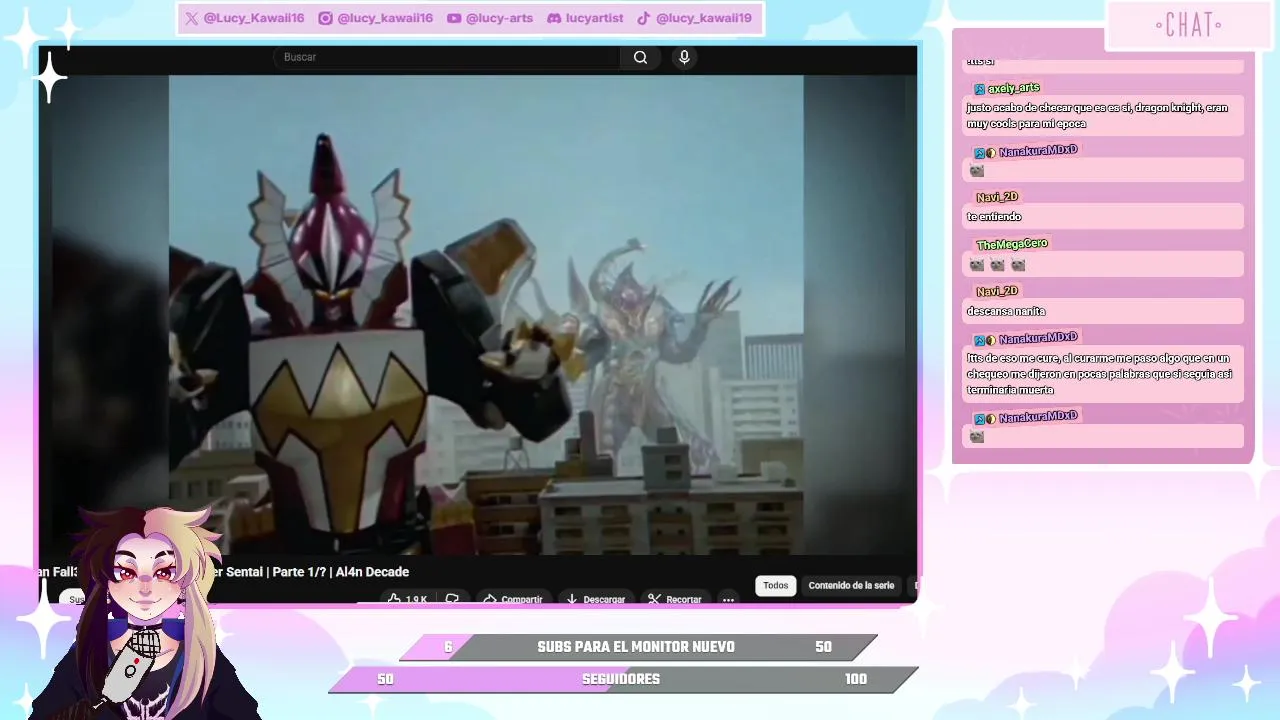This screenshot has width=1280, height=720.
Task: Click the VTuber avatar overlay
Action: (148, 612)
